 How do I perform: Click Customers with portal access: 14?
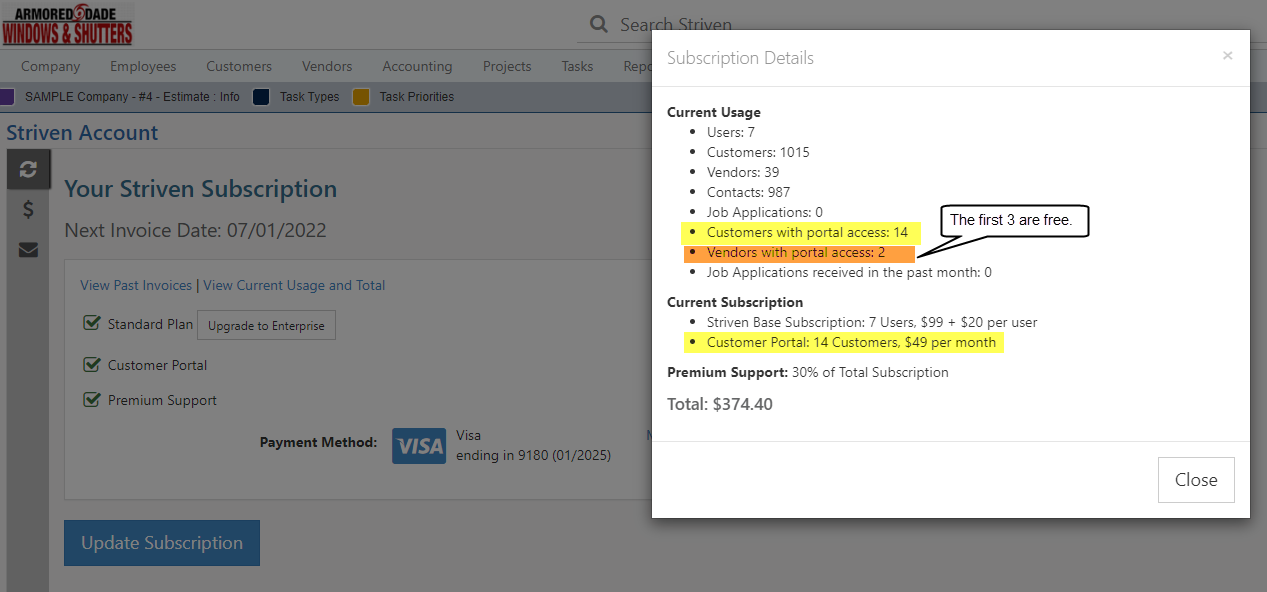(x=807, y=232)
